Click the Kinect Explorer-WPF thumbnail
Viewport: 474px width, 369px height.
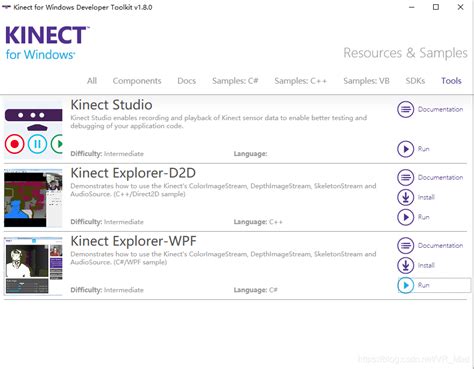point(33,266)
